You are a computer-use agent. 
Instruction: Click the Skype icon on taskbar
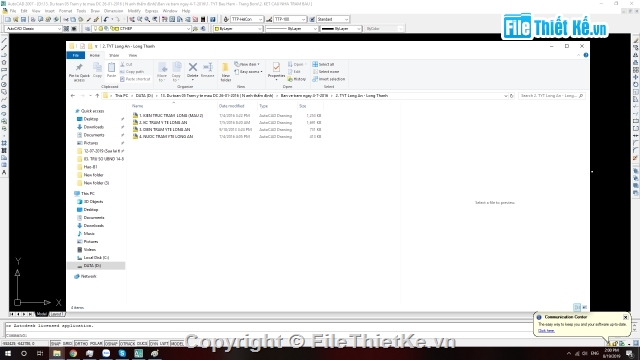(122, 353)
